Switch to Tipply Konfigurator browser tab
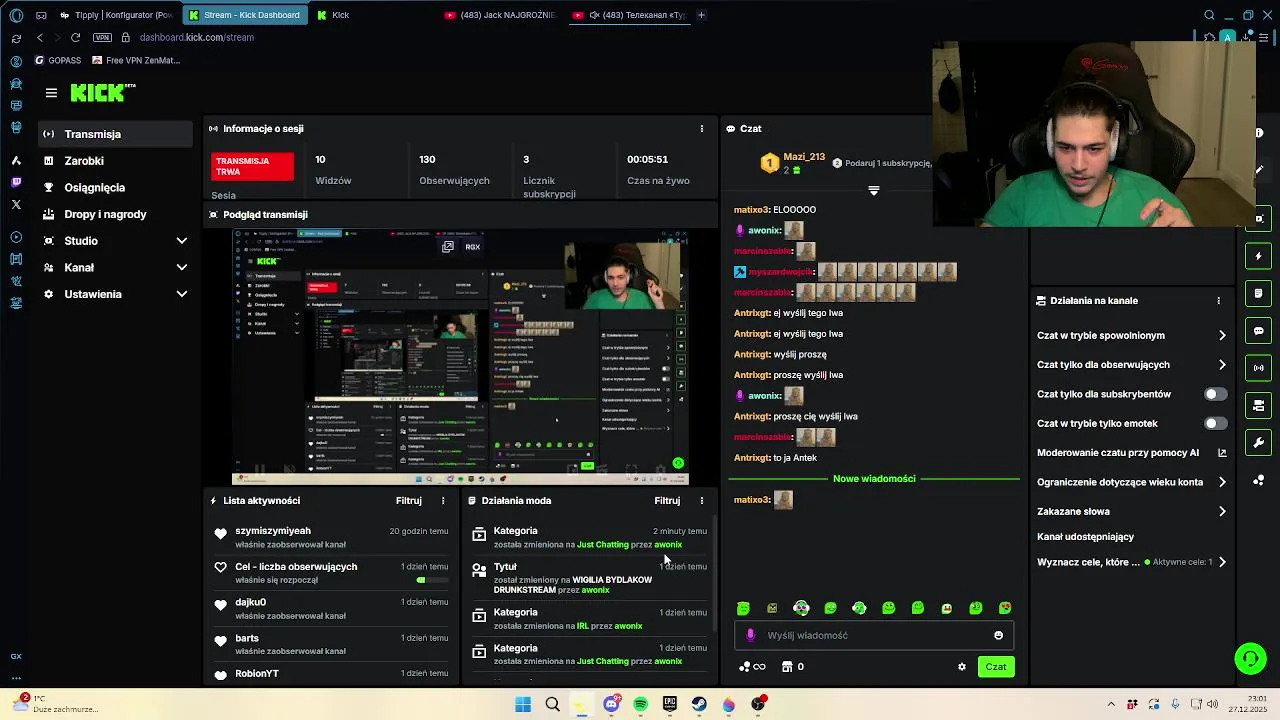This screenshot has width=1280, height=720. pyautogui.click(x=115, y=15)
